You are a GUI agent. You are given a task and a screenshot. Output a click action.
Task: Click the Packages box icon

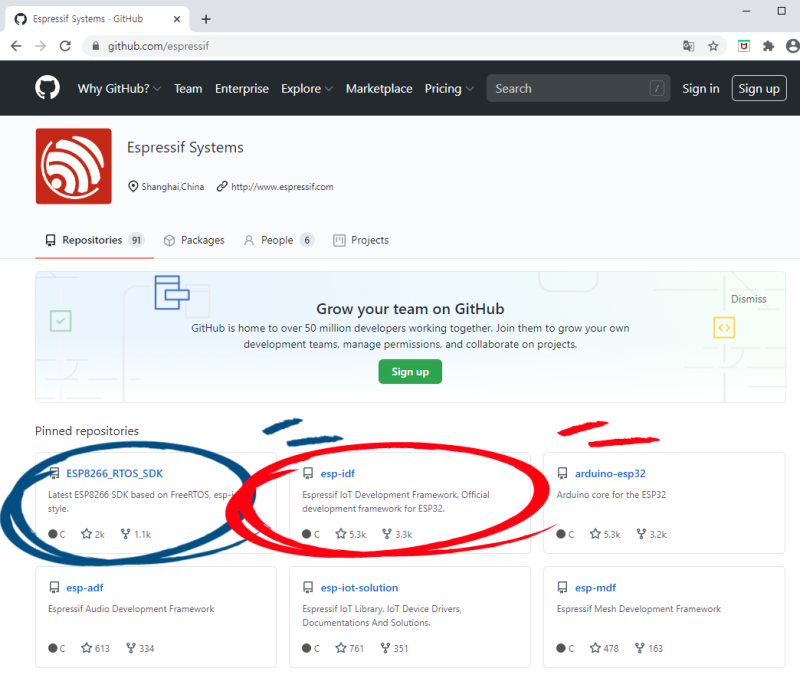point(169,239)
